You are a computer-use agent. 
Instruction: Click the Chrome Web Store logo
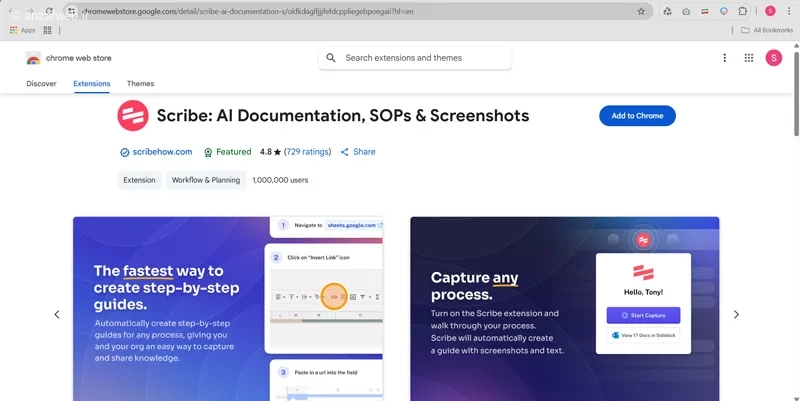click(x=33, y=58)
